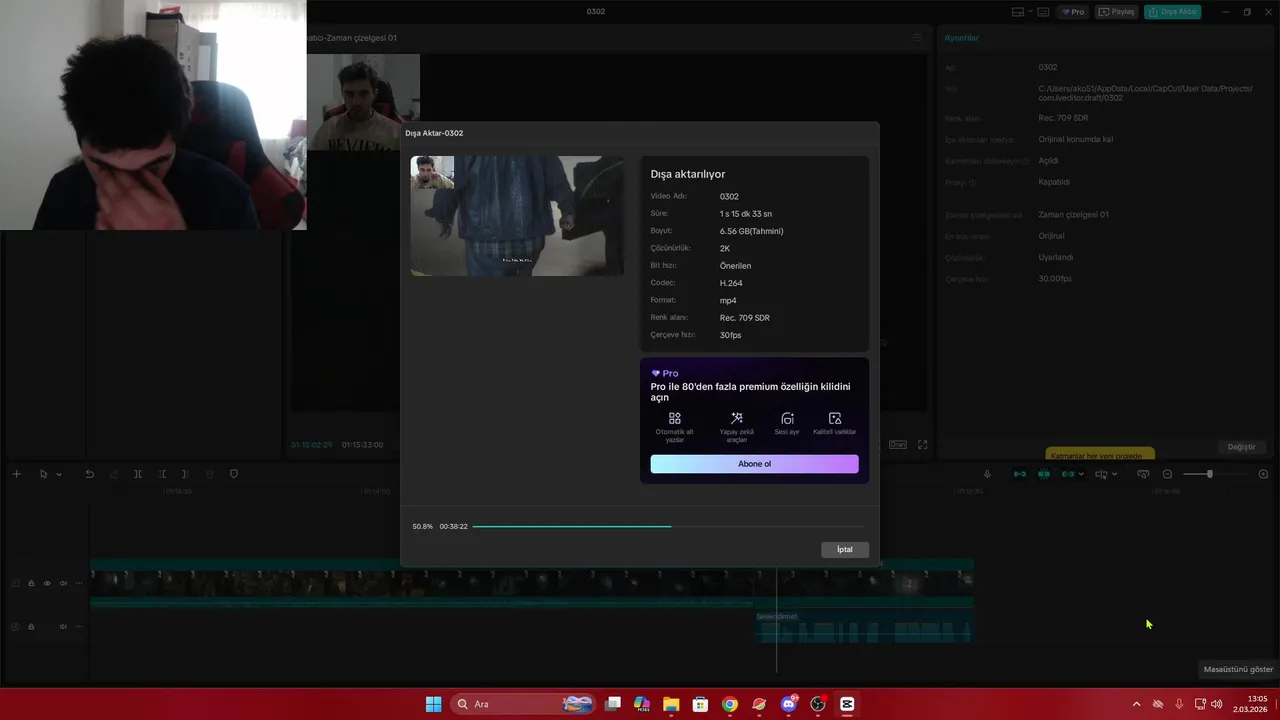This screenshot has height=720, width=1280.
Task: Click the main video clip in timeline
Action: pyautogui.click(x=531, y=581)
